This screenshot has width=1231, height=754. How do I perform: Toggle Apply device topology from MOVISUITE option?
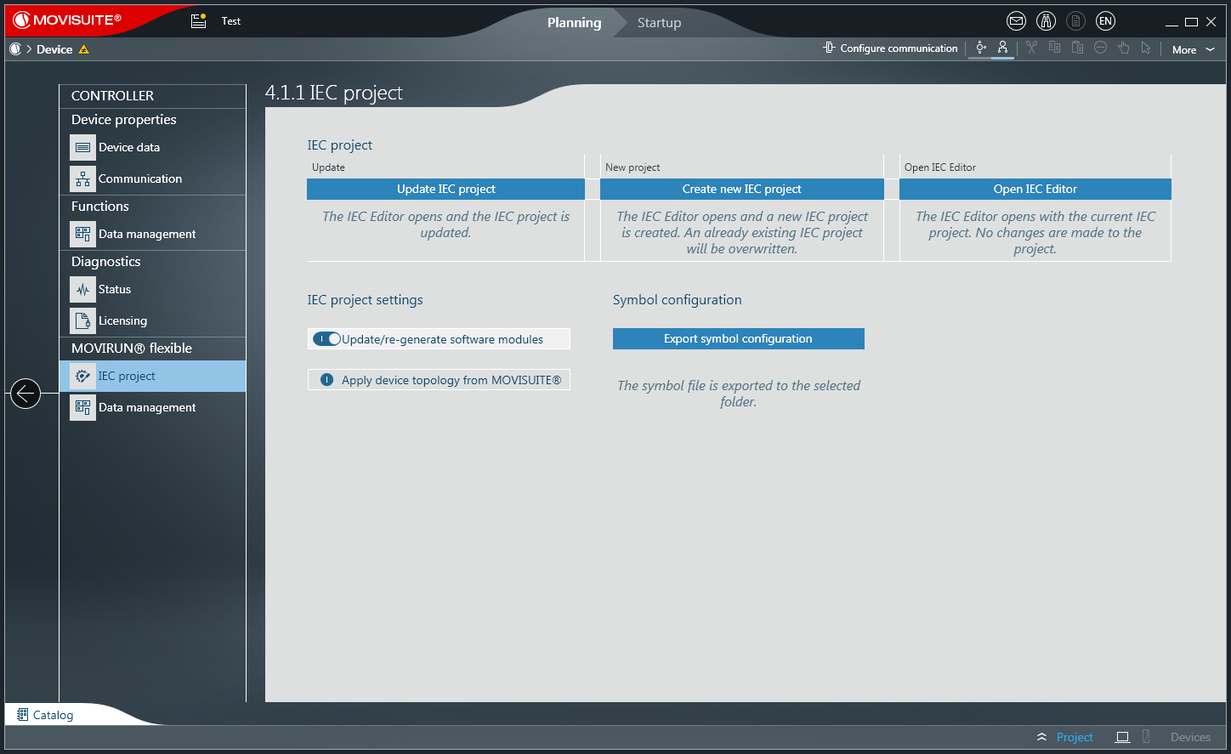click(327, 380)
